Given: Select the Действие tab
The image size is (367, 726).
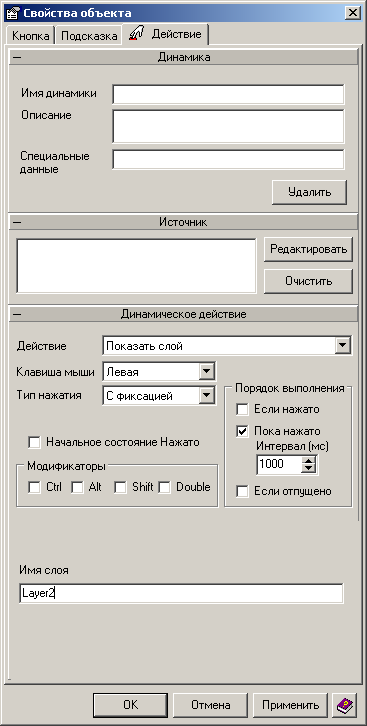Looking at the screenshot, I should pos(166,34).
